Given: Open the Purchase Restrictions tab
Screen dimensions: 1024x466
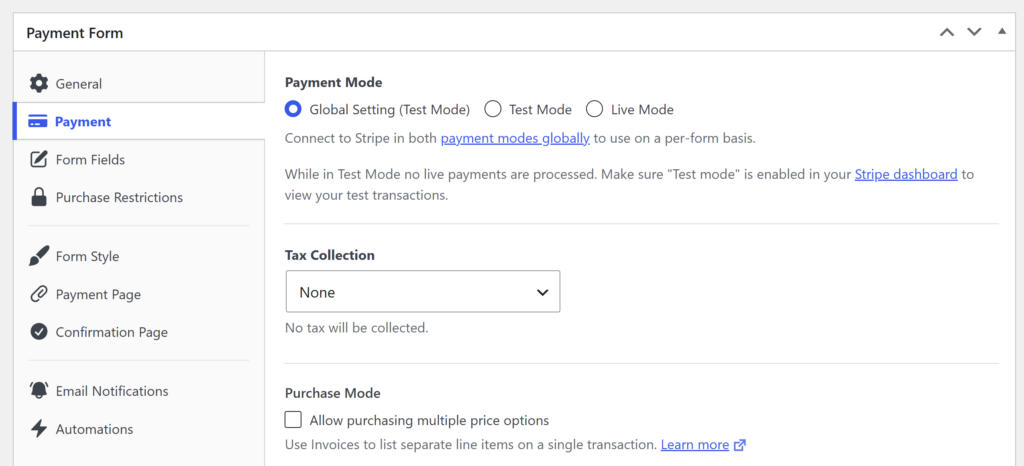Looking at the screenshot, I should 138,197.
